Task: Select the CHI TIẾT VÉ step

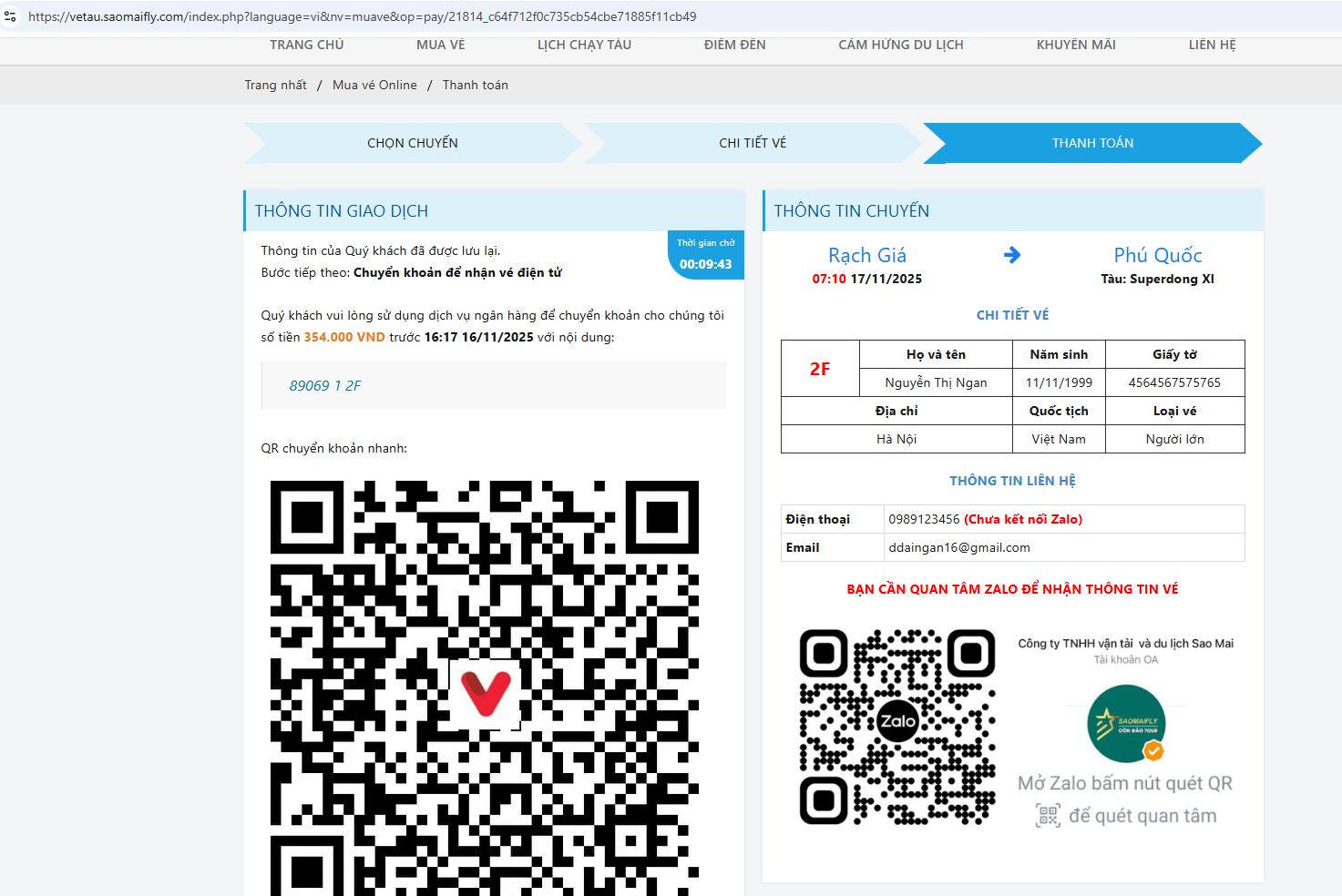Action: point(753,143)
